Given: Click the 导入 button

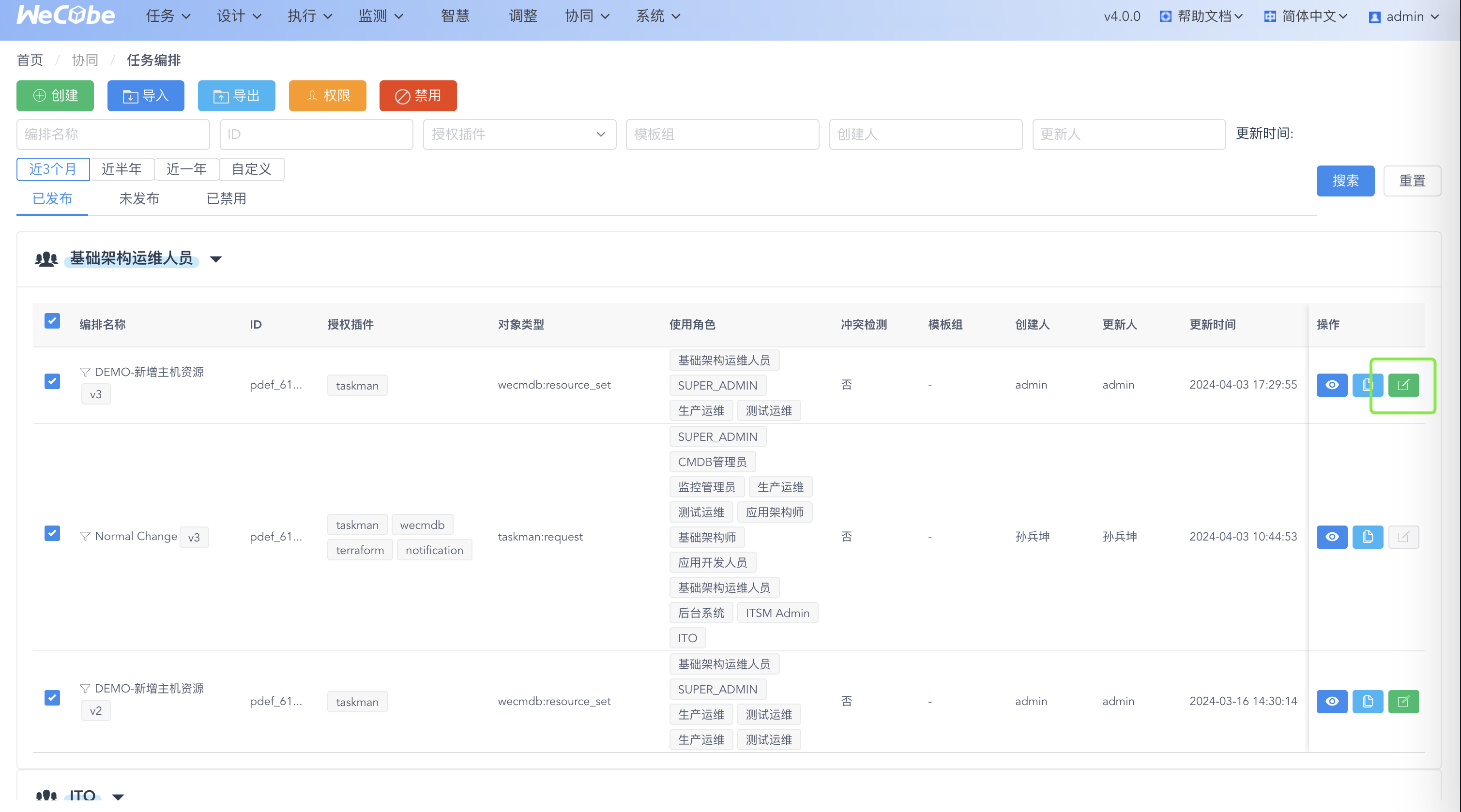Looking at the screenshot, I should coord(146,96).
